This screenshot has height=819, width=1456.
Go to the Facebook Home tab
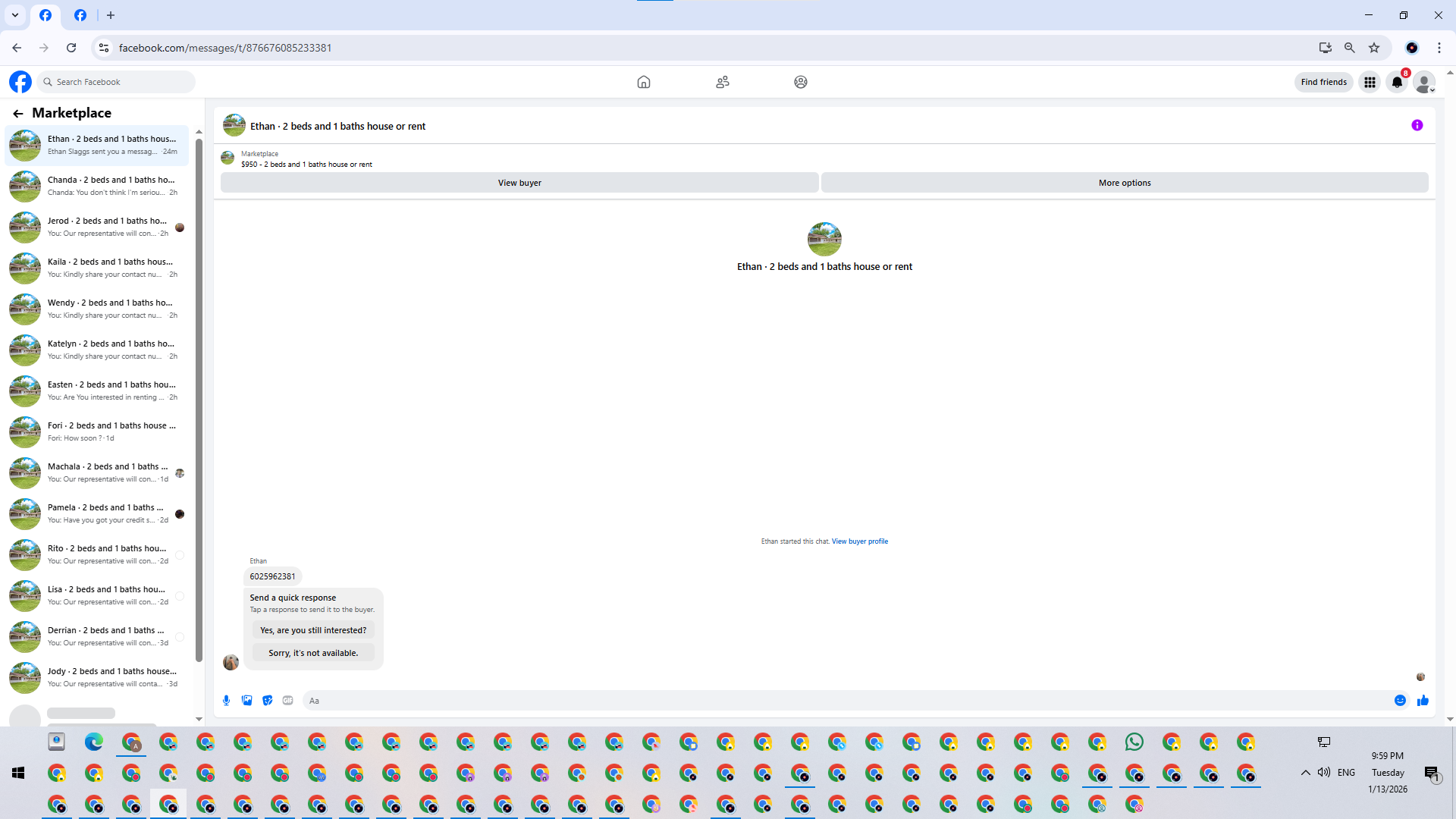pos(643,82)
